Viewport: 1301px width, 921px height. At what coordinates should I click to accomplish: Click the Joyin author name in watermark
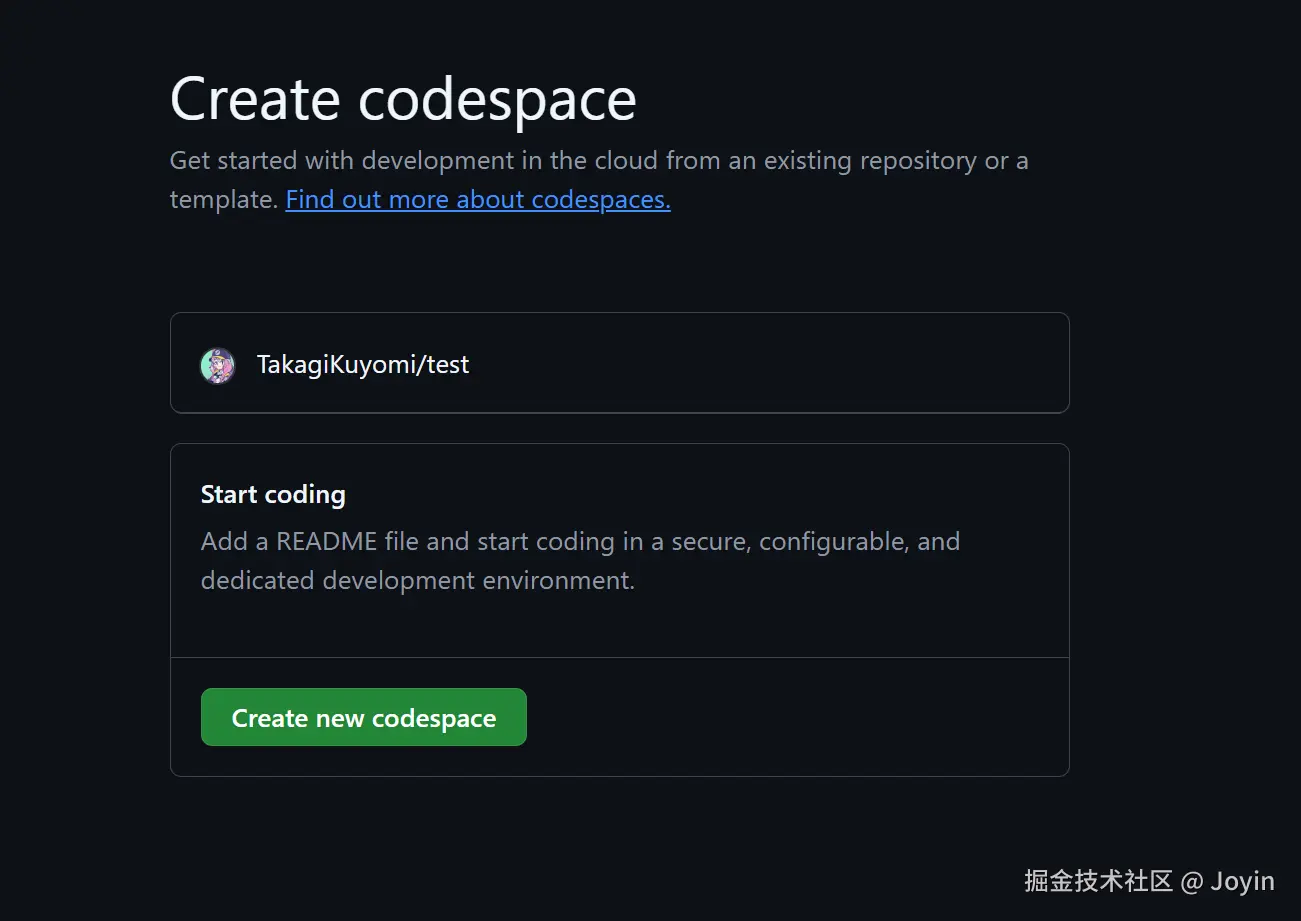pos(1242,881)
